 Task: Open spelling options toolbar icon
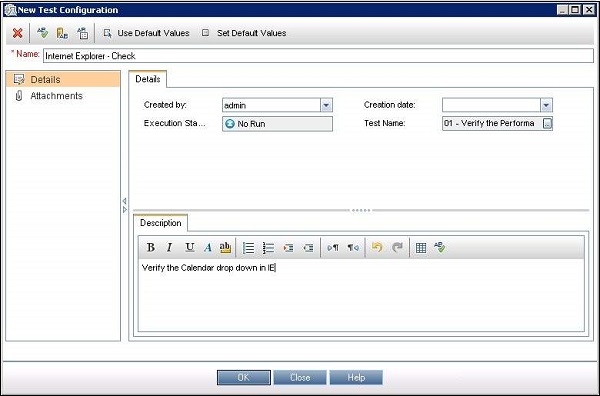pyautogui.click(x=83, y=33)
